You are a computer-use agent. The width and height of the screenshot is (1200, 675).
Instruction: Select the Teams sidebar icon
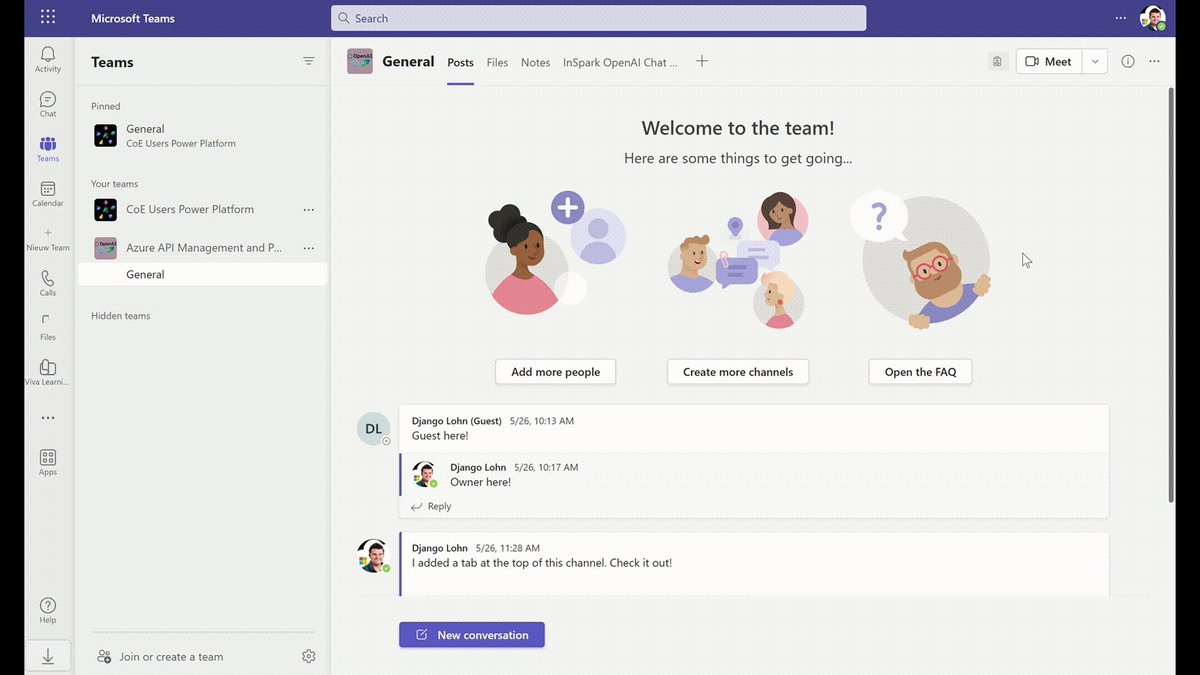pyautogui.click(x=48, y=149)
